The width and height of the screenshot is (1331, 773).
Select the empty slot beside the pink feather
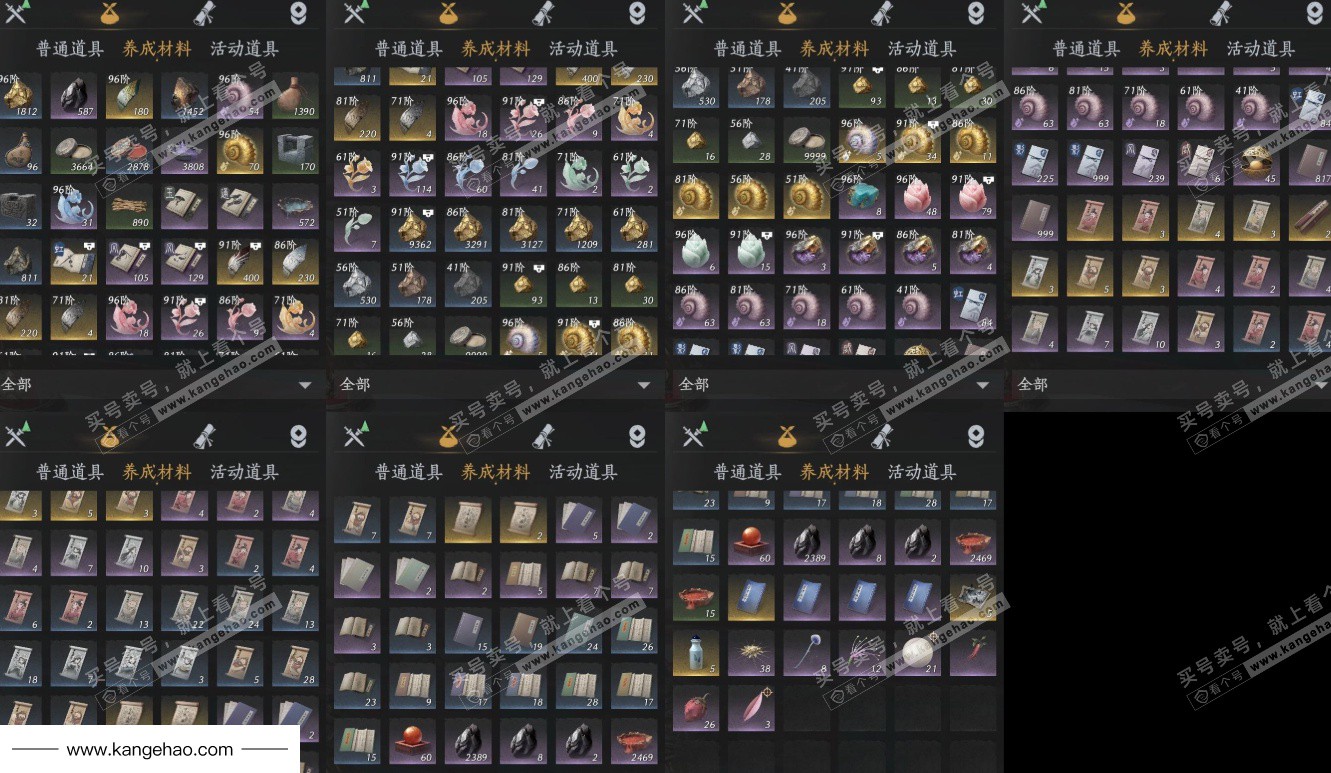[806, 709]
